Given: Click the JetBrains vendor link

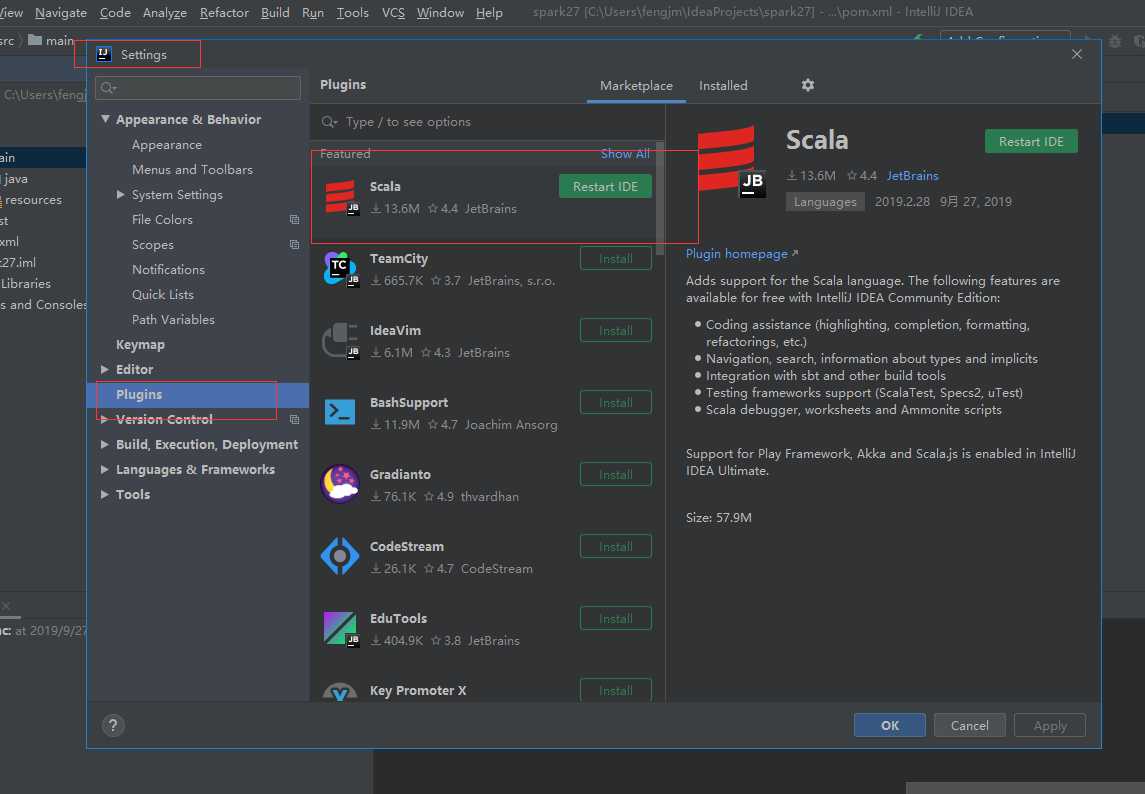Looking at the screenshot, I should [x=912, y=175].
